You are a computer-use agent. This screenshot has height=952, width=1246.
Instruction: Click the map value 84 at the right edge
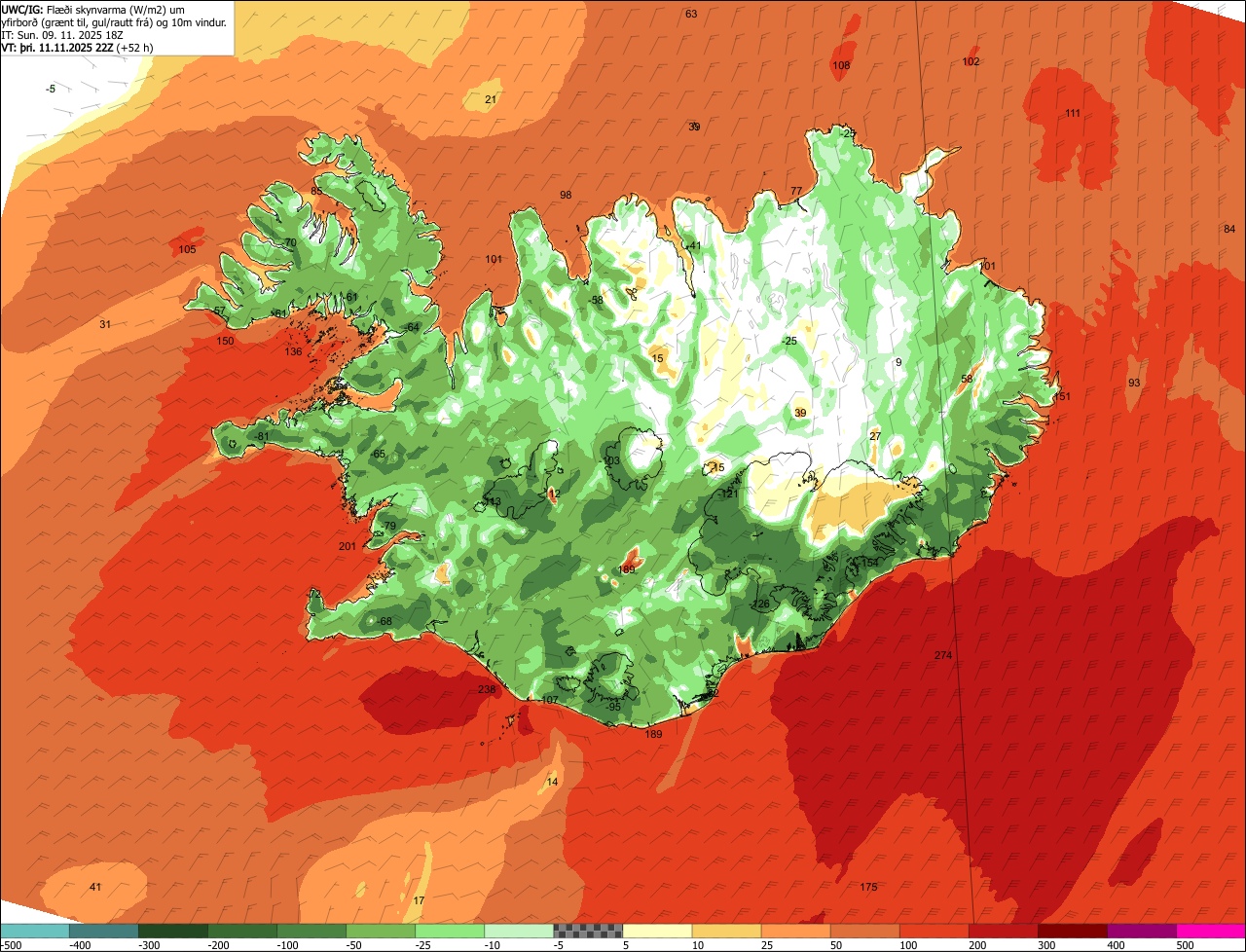pos(1229,229)
